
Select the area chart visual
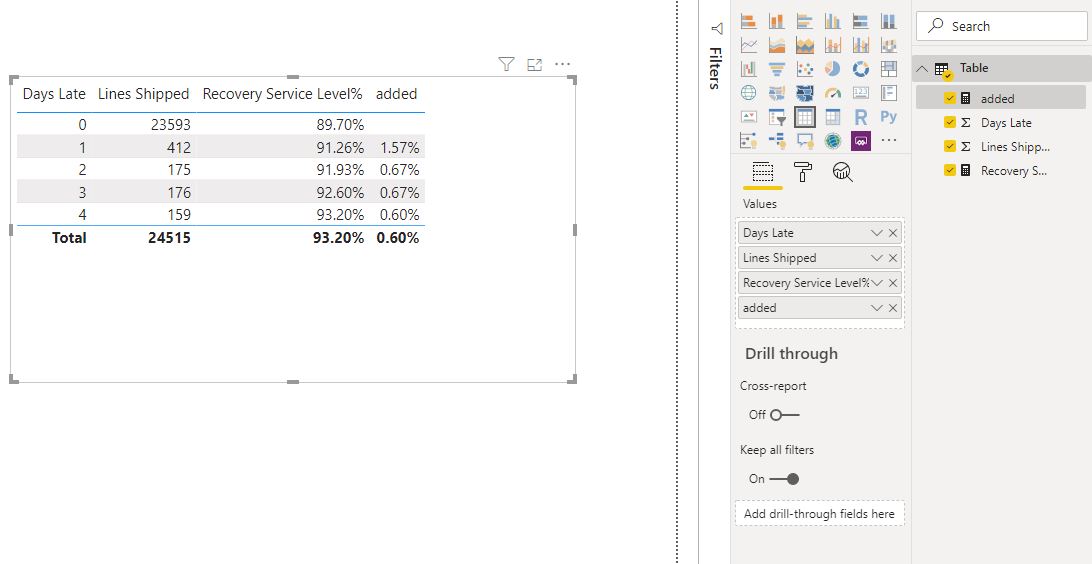tap(777, 45)
